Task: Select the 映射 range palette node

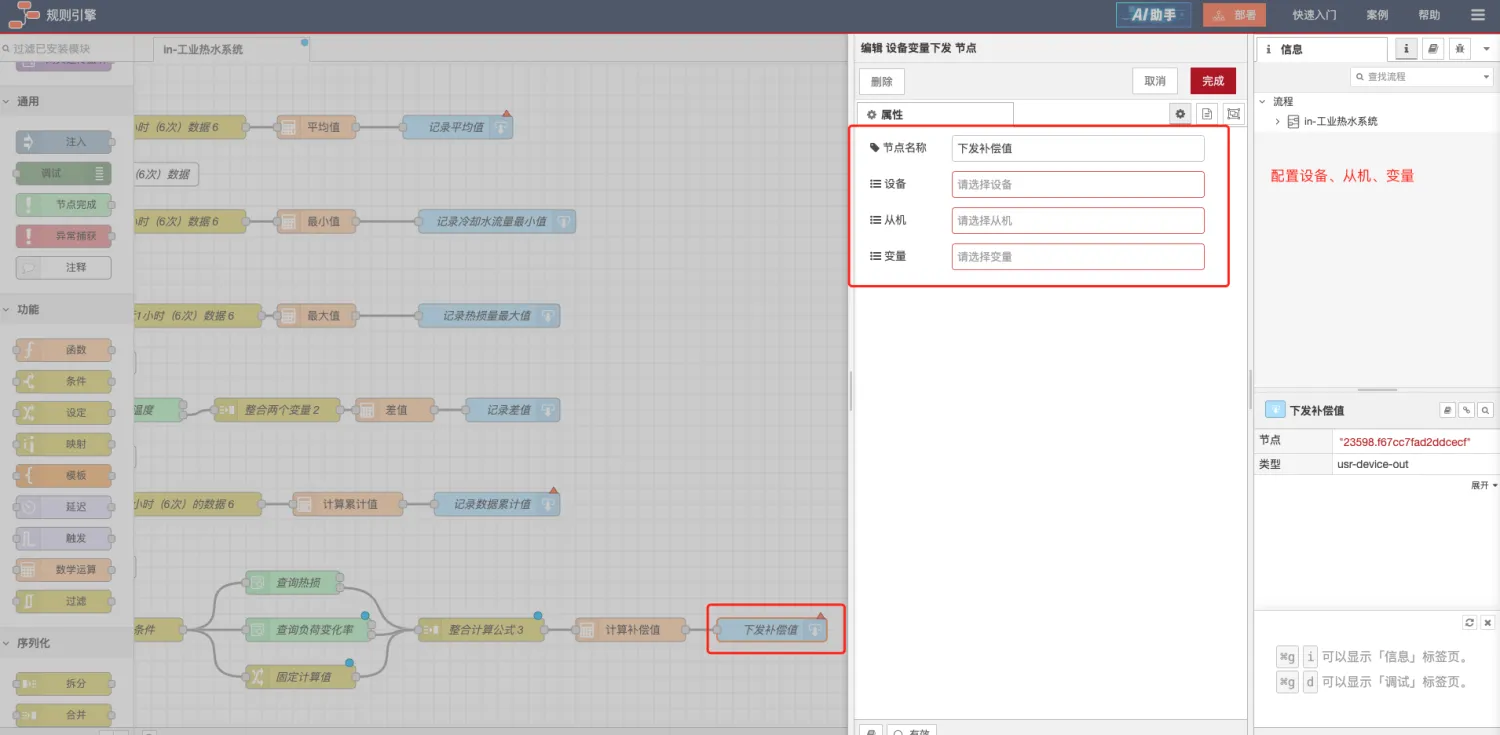Action: [64, 444]
